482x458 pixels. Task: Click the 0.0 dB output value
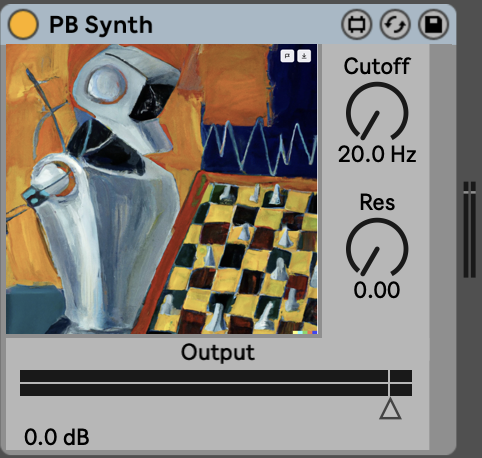tap(57, 437)
